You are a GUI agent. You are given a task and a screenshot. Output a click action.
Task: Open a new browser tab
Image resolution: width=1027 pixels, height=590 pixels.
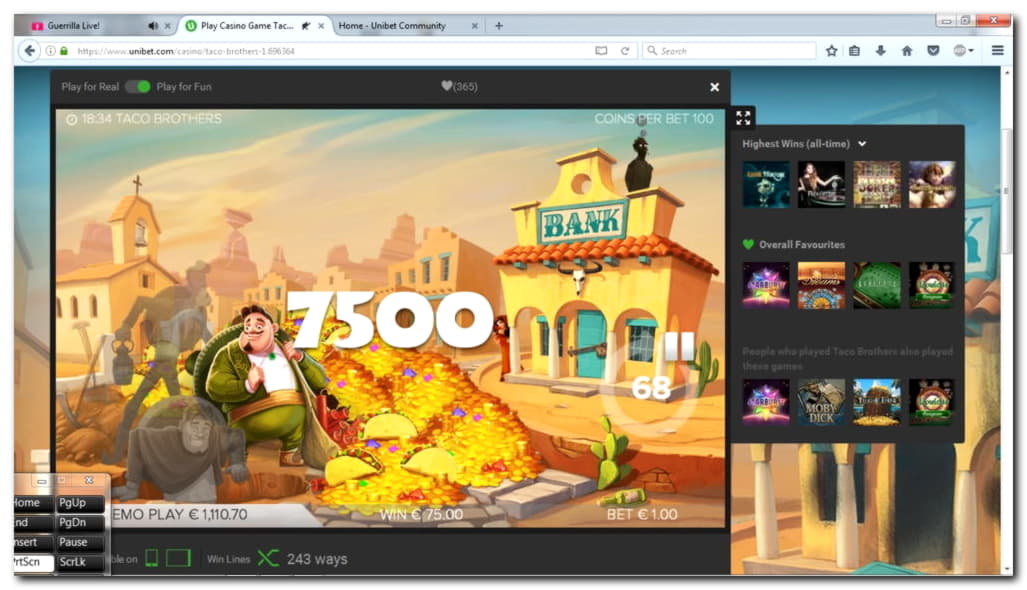pos(499,26)
